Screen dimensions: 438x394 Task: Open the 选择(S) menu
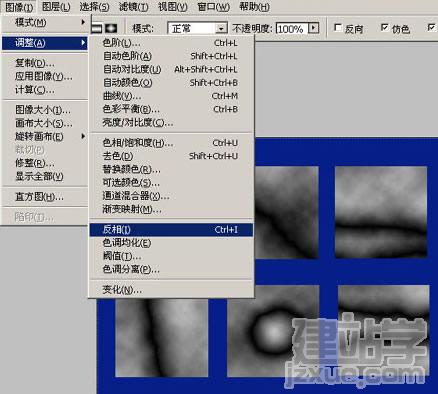[94, 7]
